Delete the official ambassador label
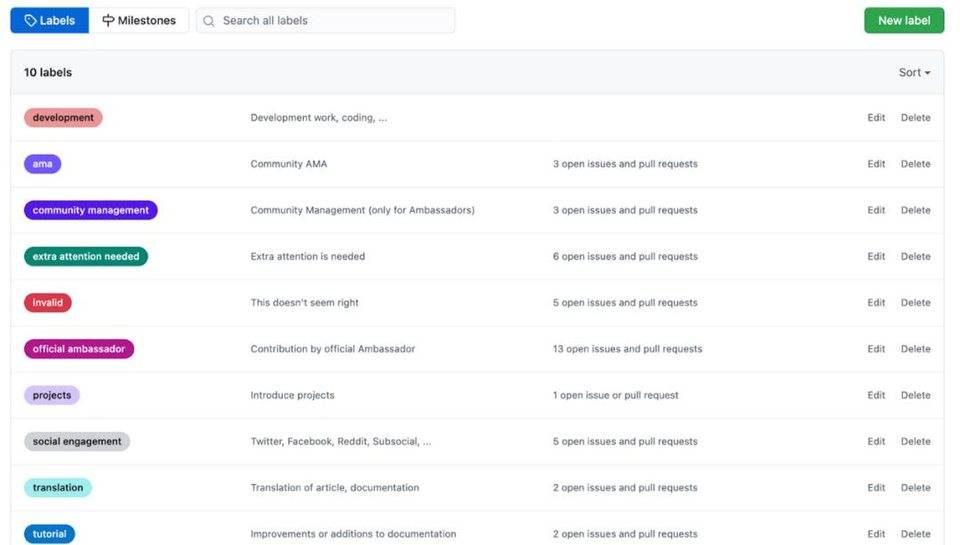This screenshot has height=545, width=960. (x=915, y=349)
